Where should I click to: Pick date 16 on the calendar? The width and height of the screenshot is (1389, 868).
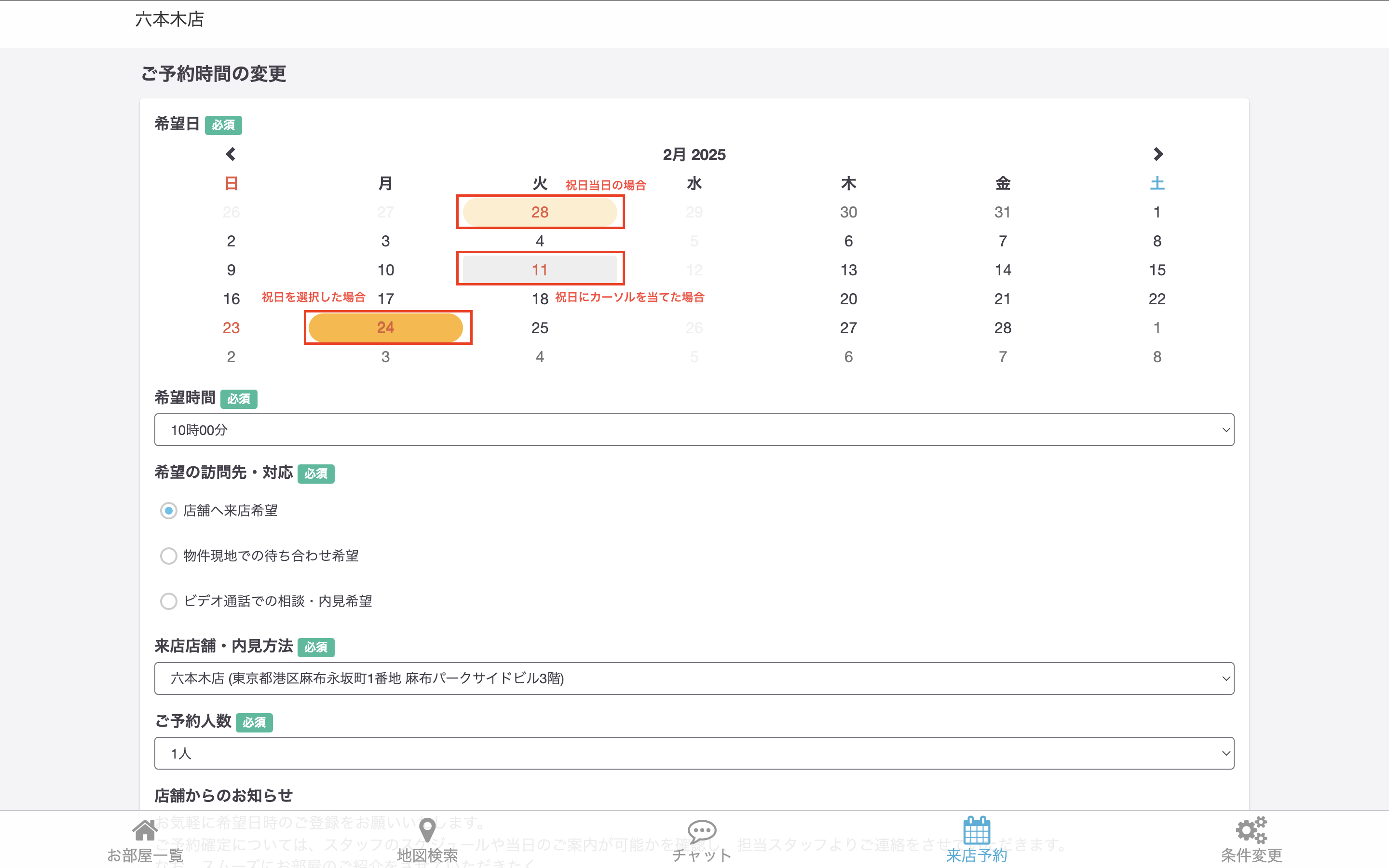tap(231, 298)
